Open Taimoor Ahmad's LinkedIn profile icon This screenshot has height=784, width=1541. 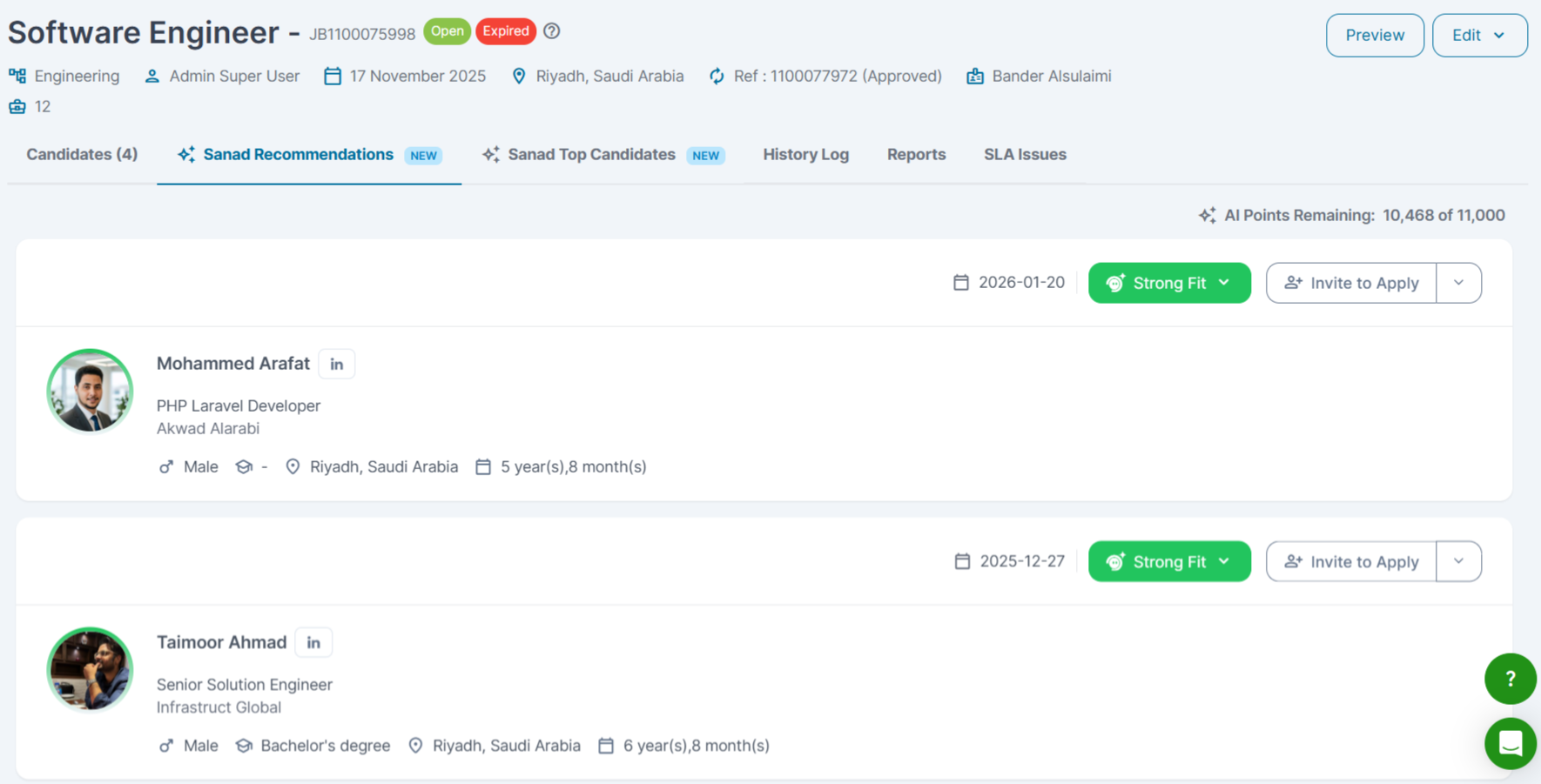pyautogui.click(x=313, y=643)
